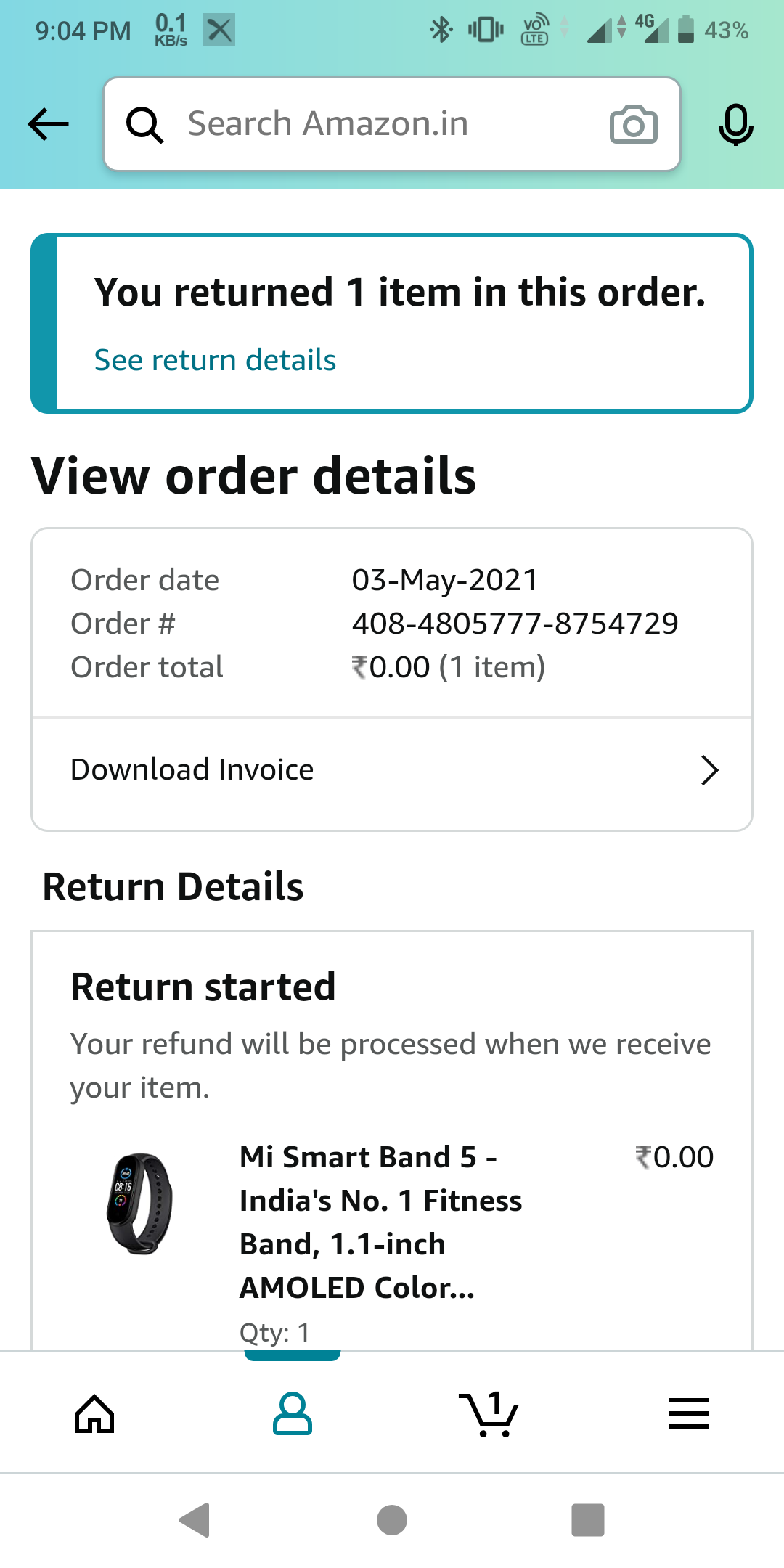
Task: Tap the Return started heading
Action: (203, 987)
